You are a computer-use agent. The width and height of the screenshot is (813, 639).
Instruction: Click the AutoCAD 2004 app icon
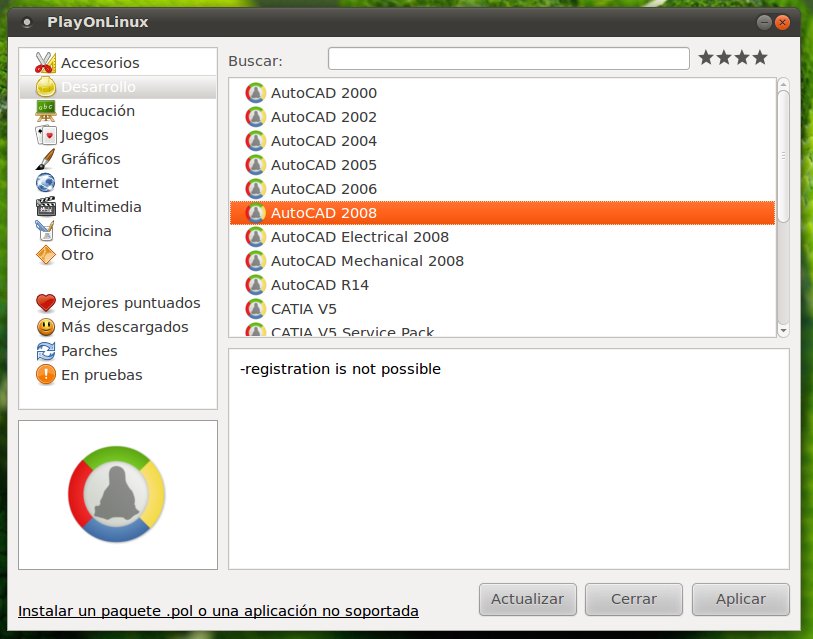tap(256, 141)
